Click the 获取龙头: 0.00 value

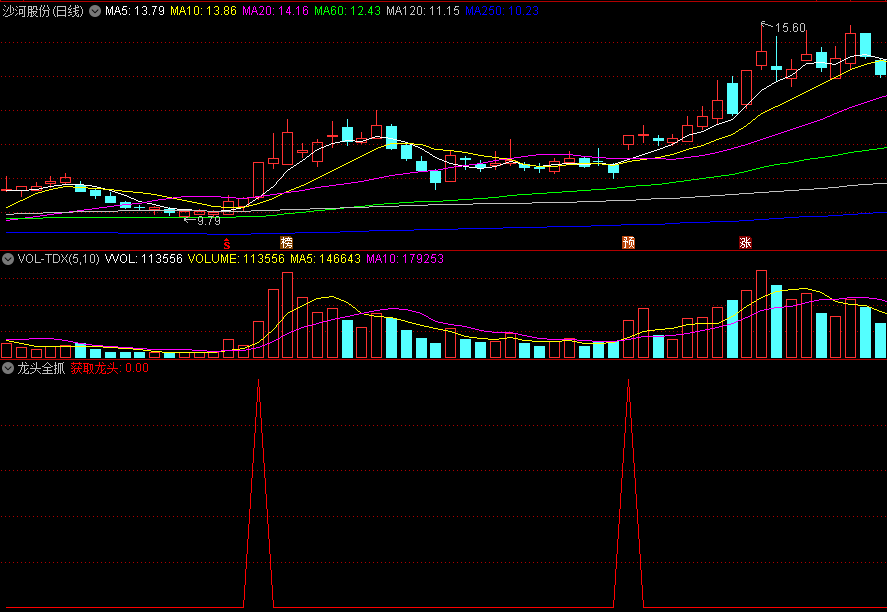click(110, 368)
